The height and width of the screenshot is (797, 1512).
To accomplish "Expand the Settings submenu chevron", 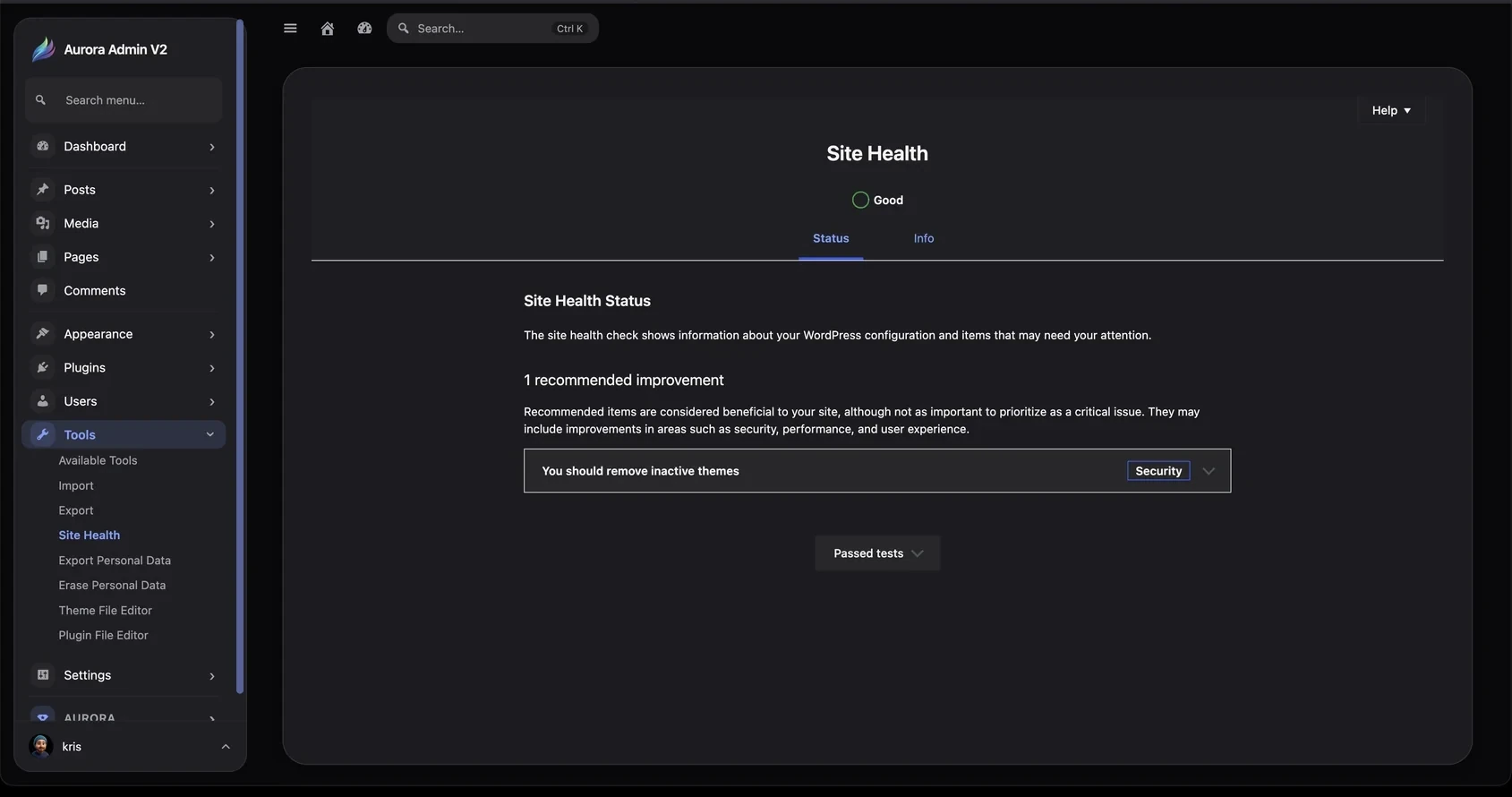I will [x=212, y=676].
